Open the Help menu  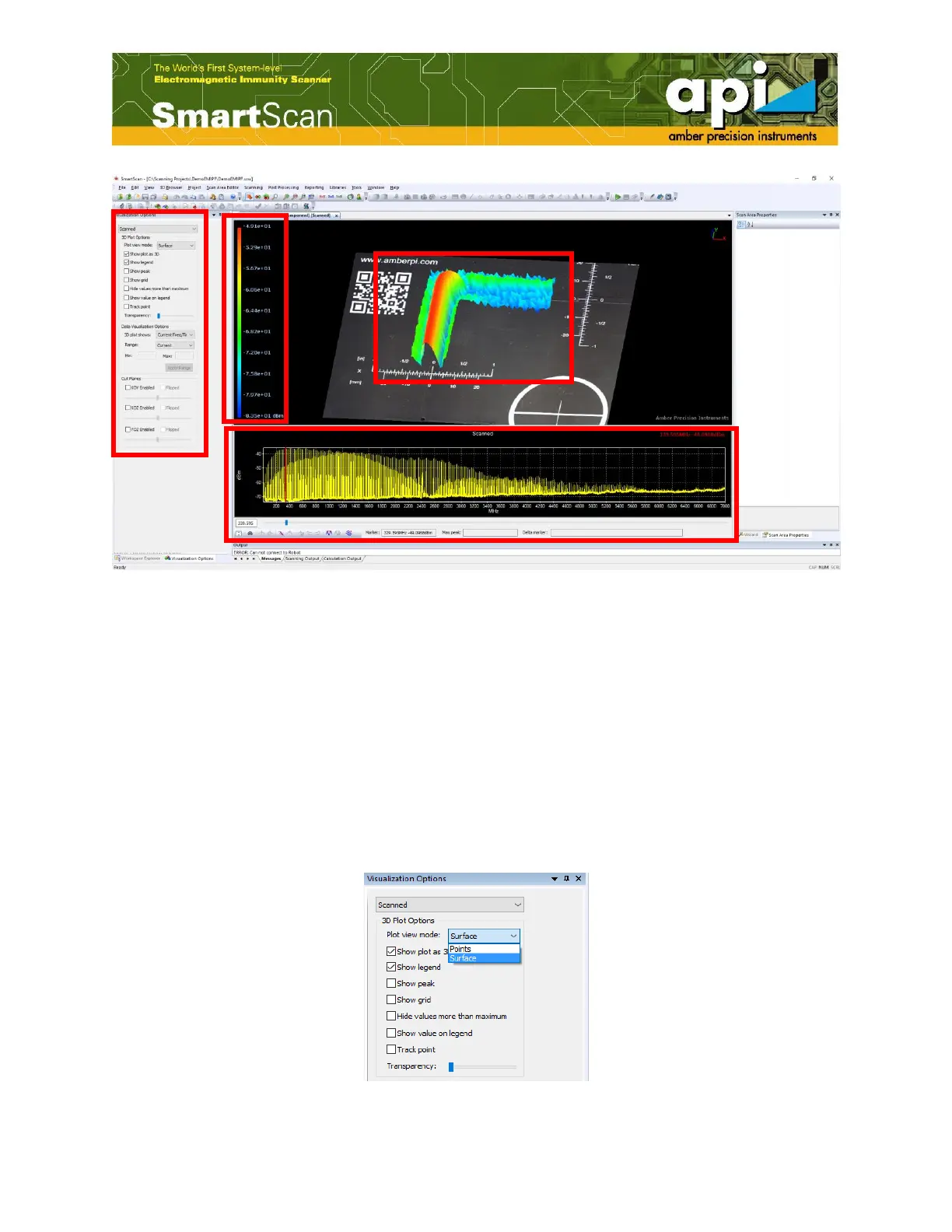[x=394, y=187]
